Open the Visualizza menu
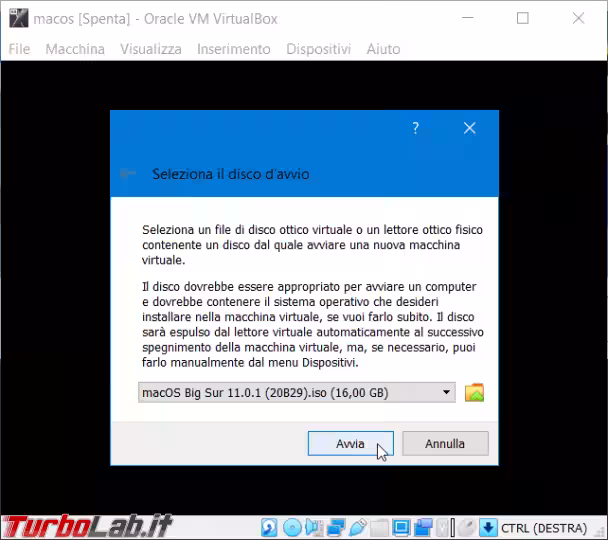Viewport: 608px width, 540px height. click(151, 49)
